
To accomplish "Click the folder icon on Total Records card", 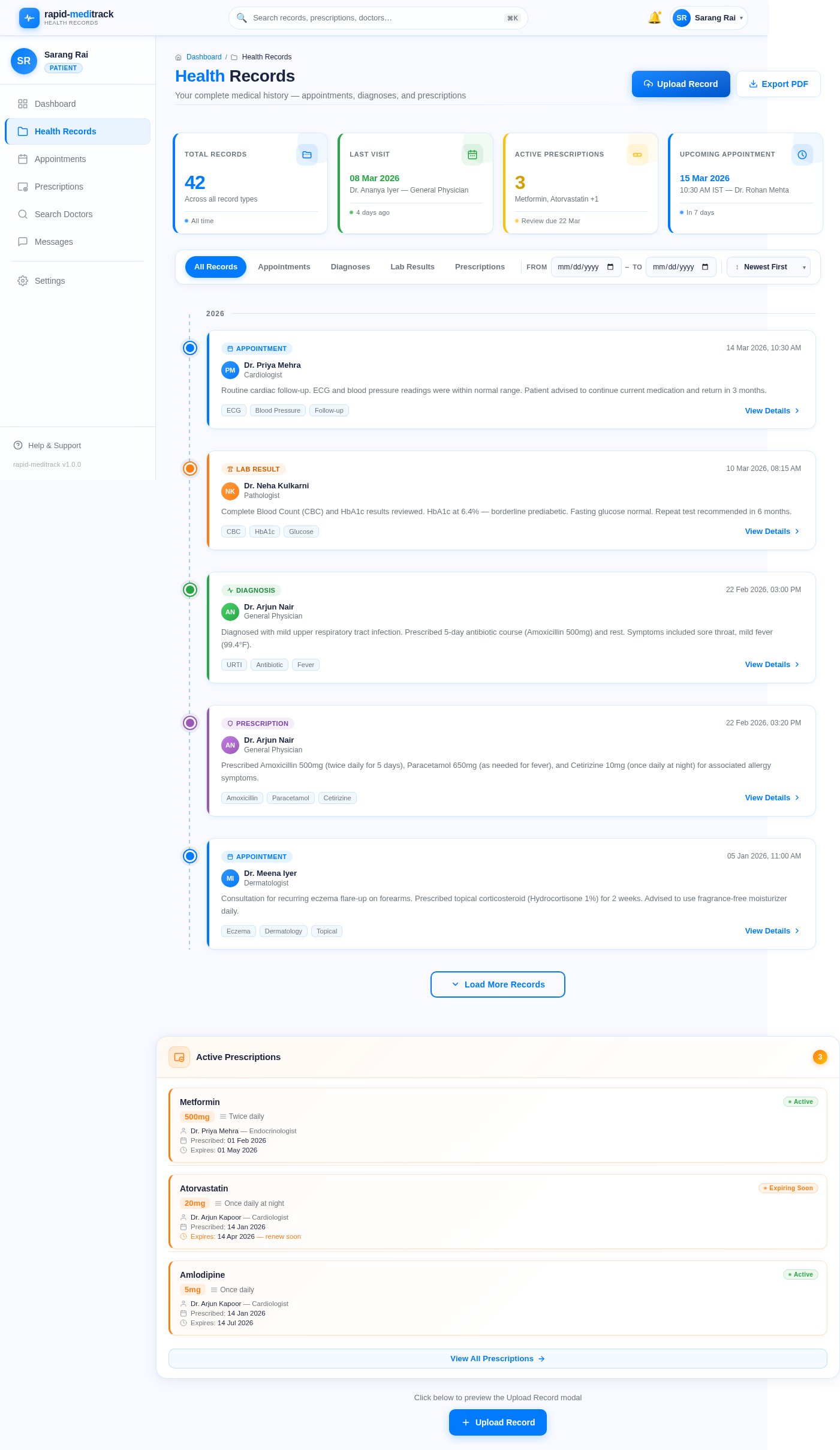I will click(307, 154).
